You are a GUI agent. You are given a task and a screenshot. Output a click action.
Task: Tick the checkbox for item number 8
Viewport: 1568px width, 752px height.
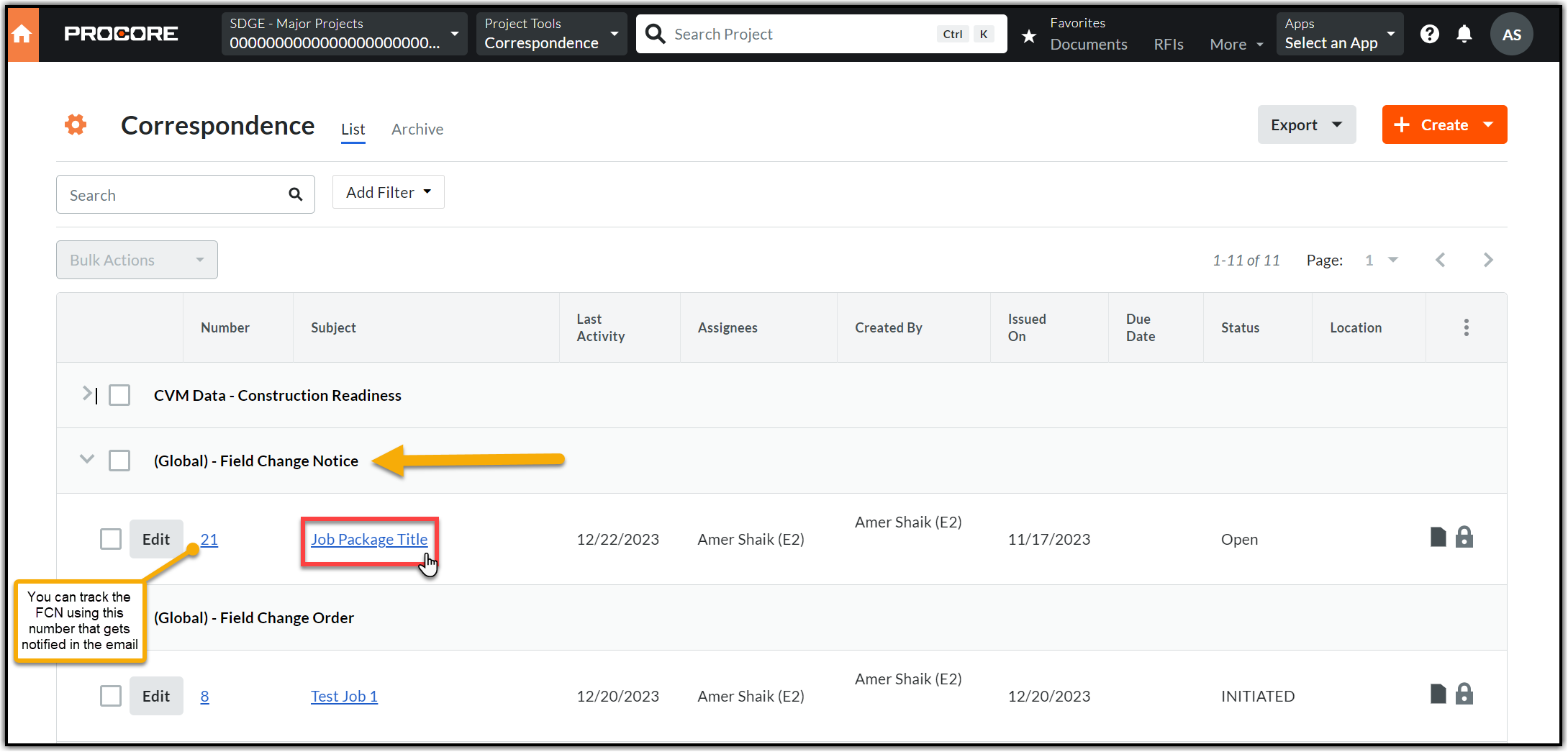coord(111,696)
